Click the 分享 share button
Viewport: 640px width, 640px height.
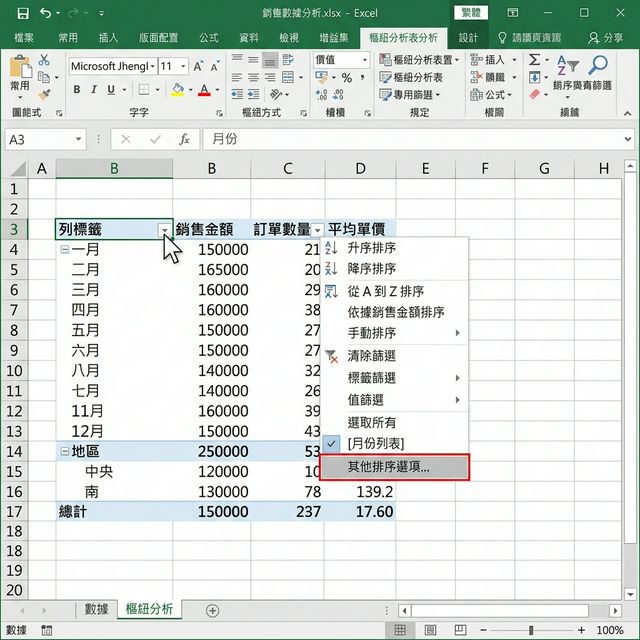(606, 38)
